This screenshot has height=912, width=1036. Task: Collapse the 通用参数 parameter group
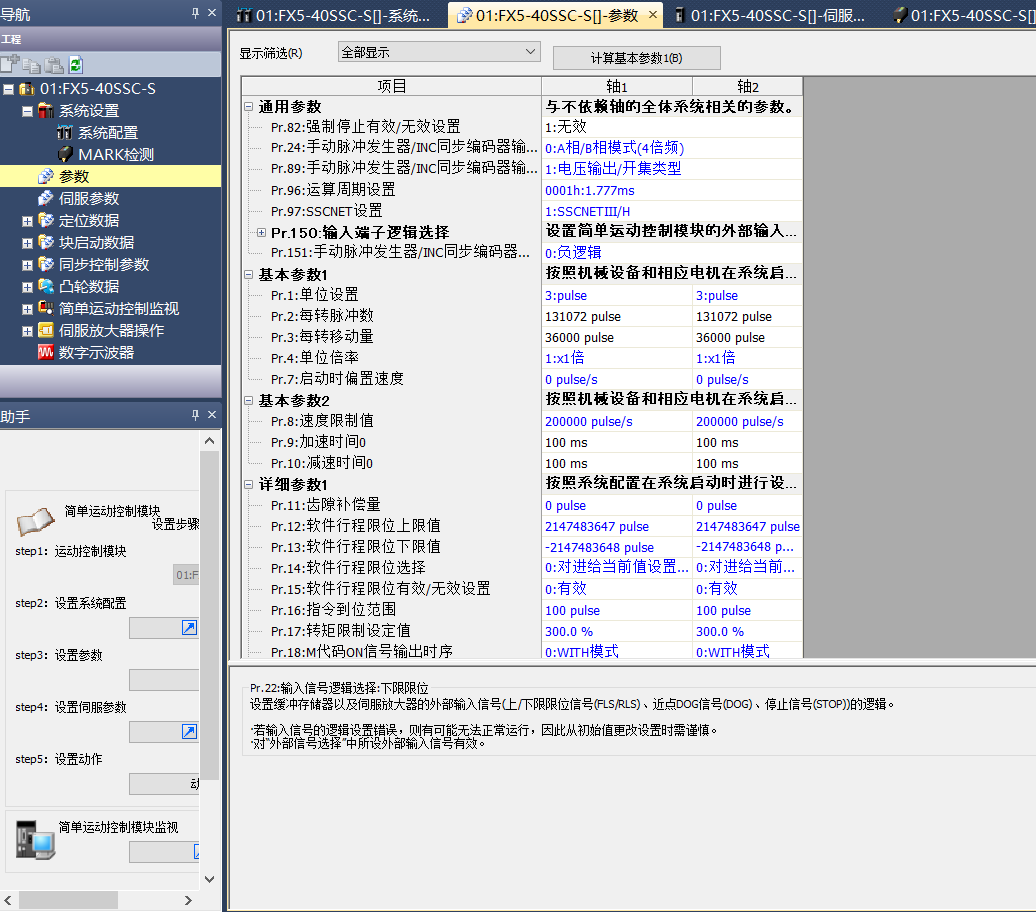248,107
